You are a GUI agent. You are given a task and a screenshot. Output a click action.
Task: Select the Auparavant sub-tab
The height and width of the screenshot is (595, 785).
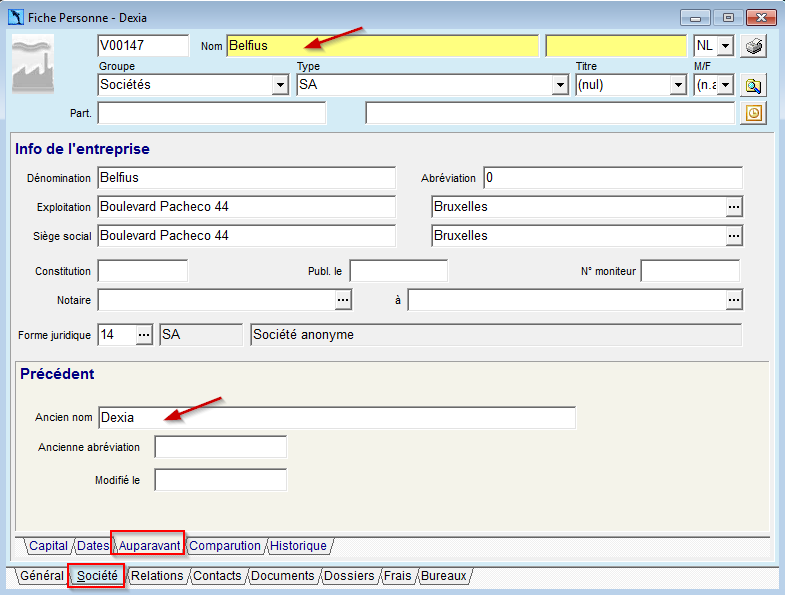149,546
